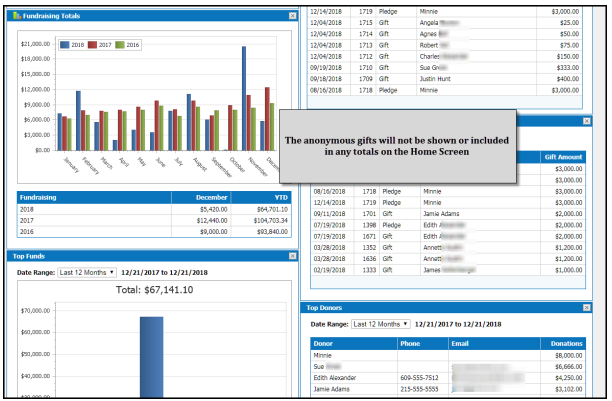Click the 2018 YTD value $64,701.10
Screen dimensions: 612x401
tap(272, 209)
